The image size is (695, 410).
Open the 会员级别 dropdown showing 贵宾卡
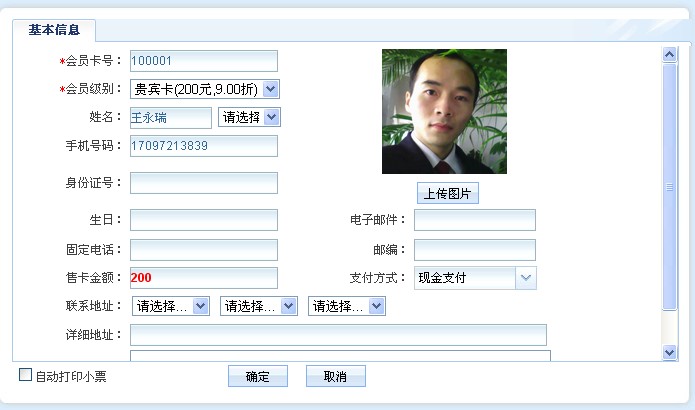tap(205, 89)
